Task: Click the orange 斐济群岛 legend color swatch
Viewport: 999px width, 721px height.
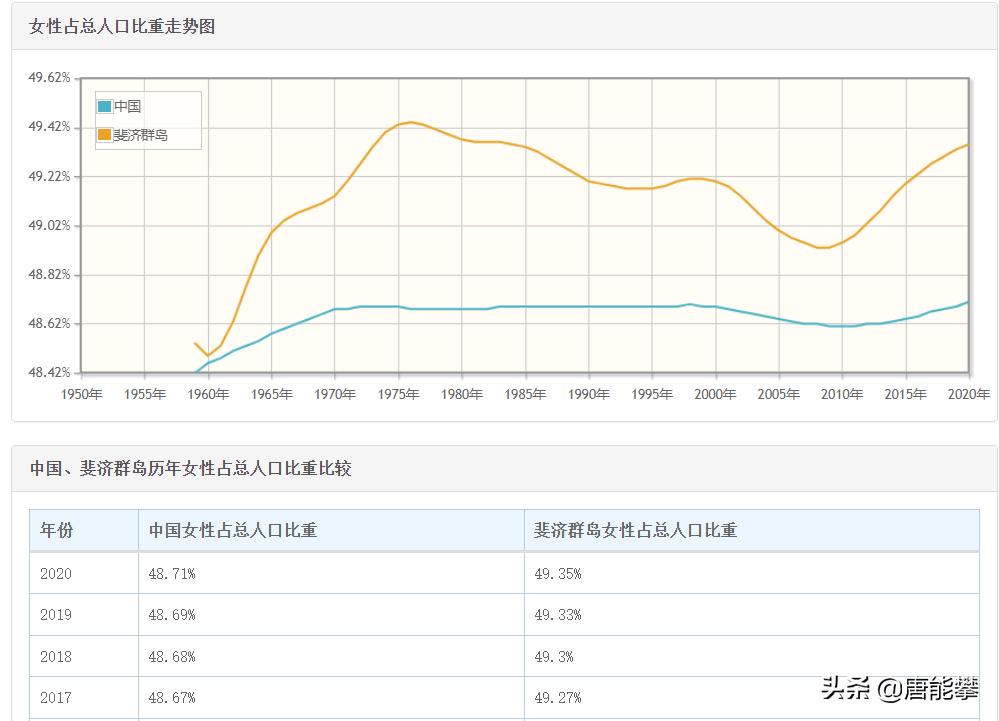Action: (x=105, y=135)
